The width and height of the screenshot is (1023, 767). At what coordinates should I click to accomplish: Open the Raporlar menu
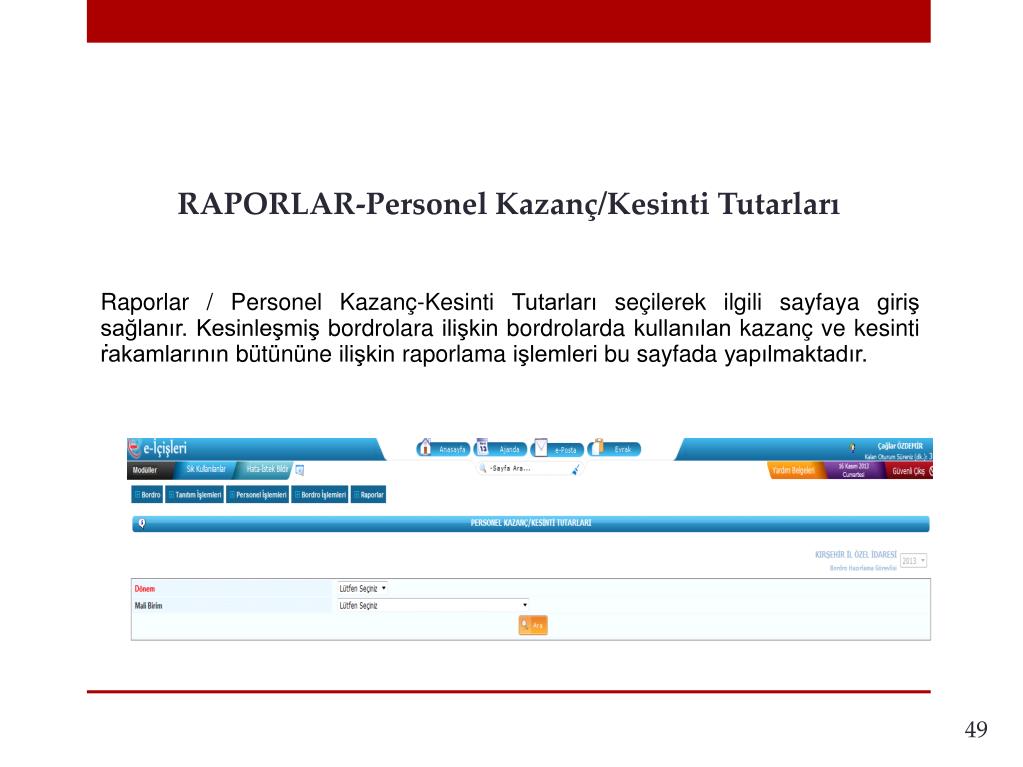click(369, 495)
